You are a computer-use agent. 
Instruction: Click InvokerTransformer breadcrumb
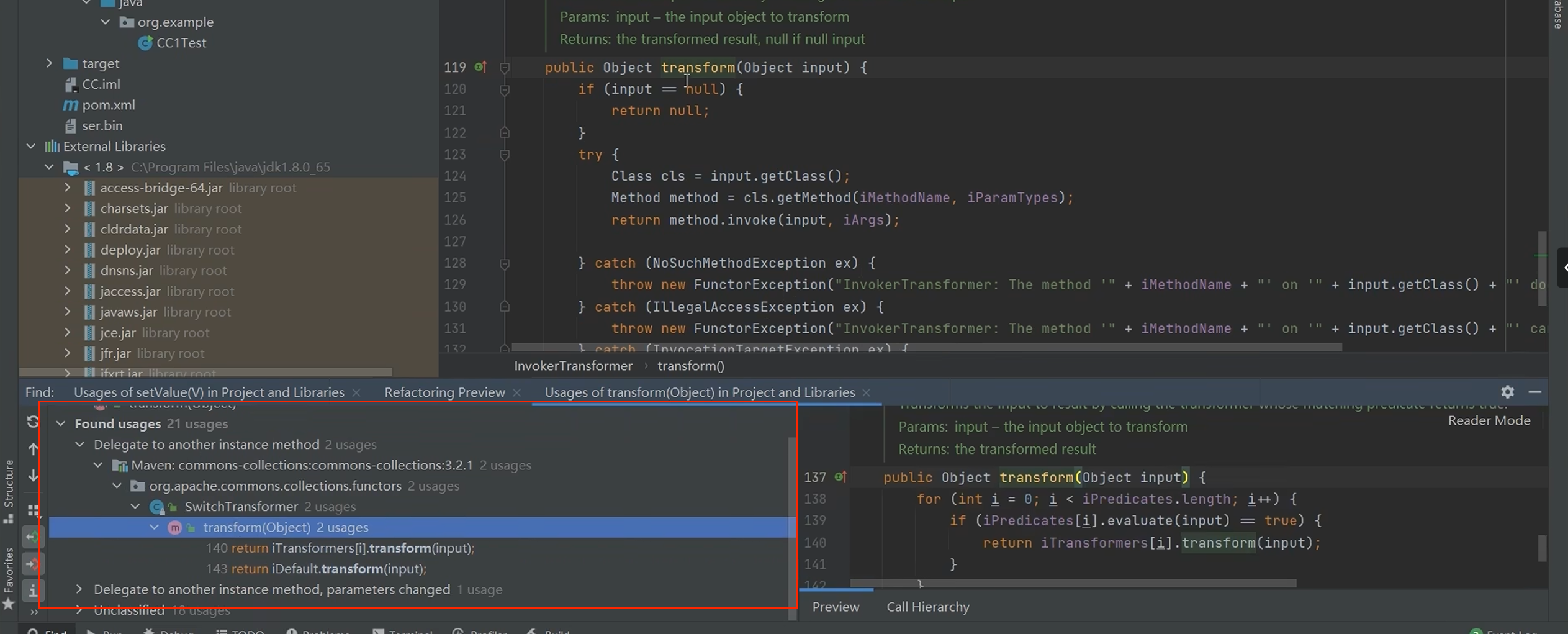tap(573, 366)
